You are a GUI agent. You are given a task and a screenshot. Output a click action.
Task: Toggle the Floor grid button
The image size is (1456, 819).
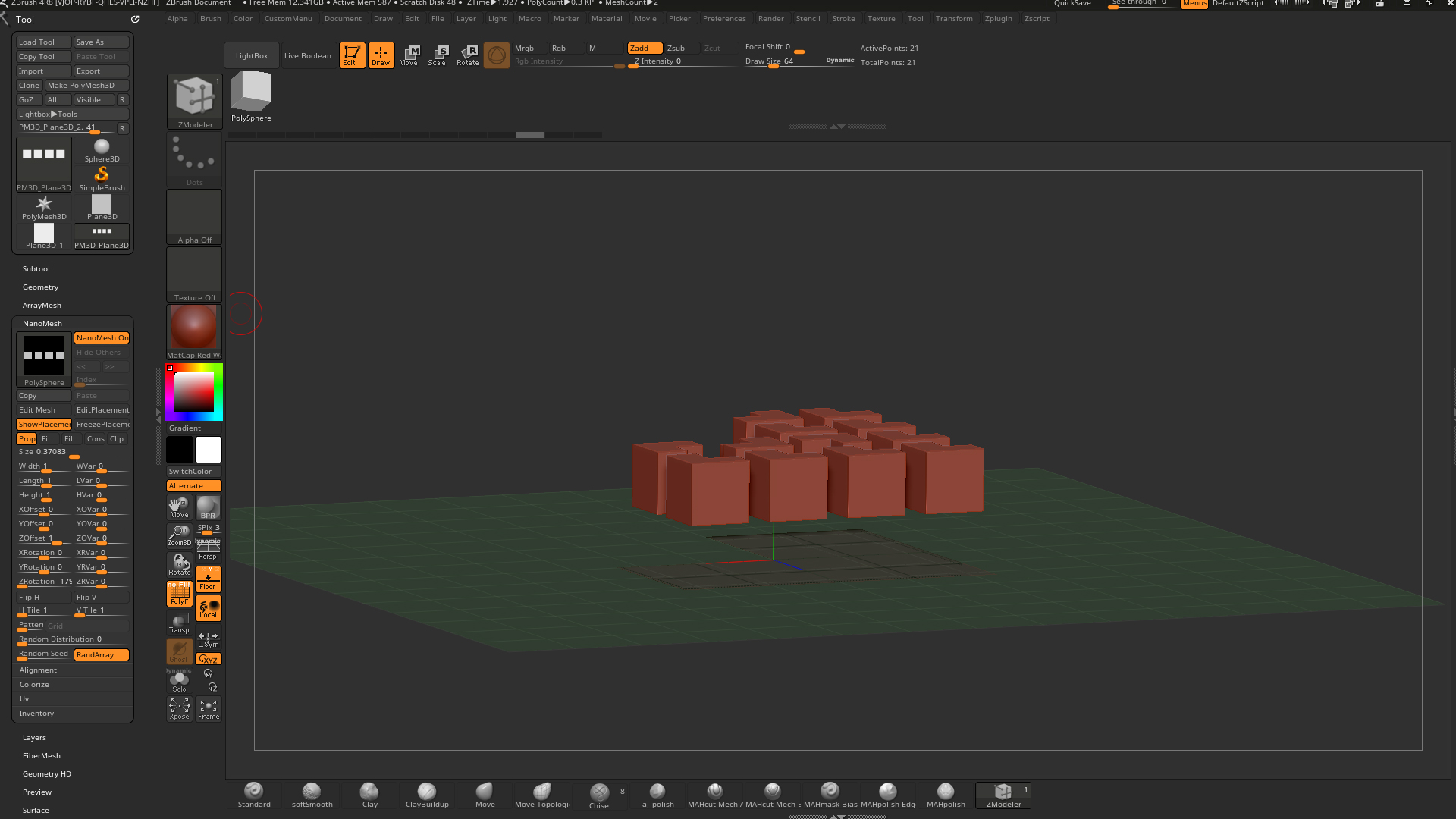[x=208, y=580]
